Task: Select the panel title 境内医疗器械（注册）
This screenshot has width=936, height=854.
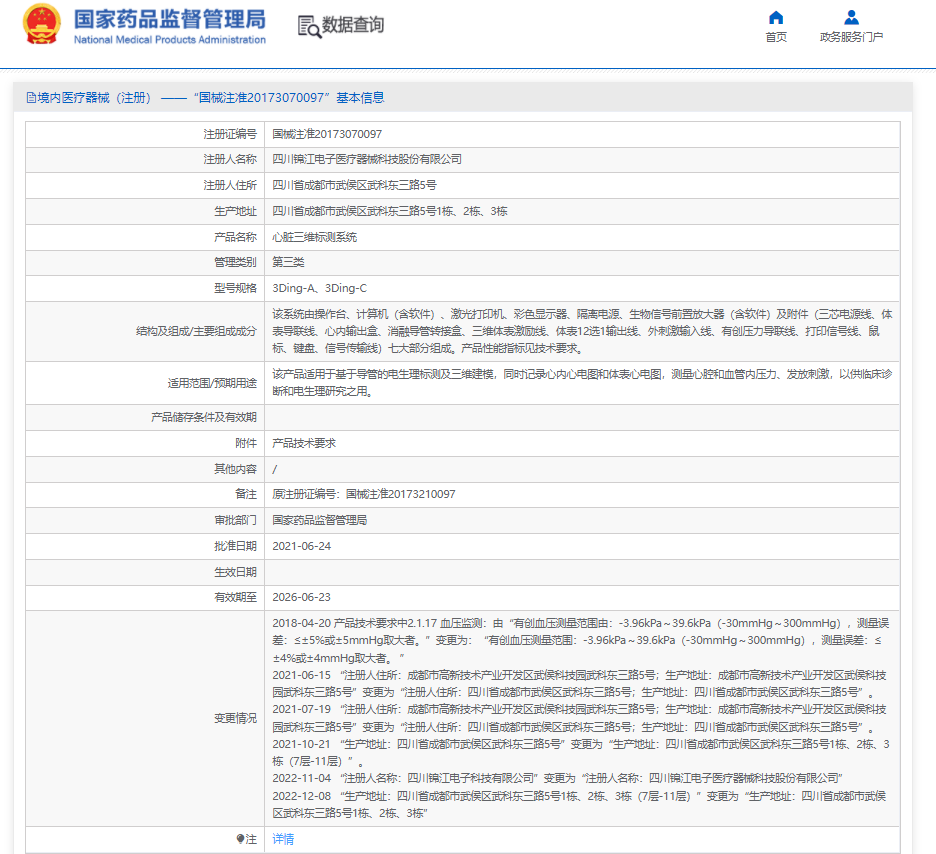Action: pyautogui.click(x=94, y=98)
